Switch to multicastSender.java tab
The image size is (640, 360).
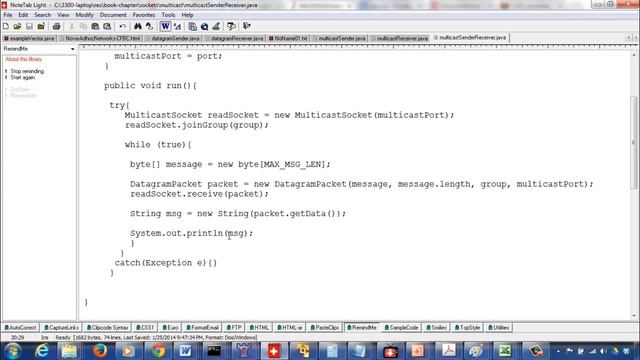pos(339,38)
